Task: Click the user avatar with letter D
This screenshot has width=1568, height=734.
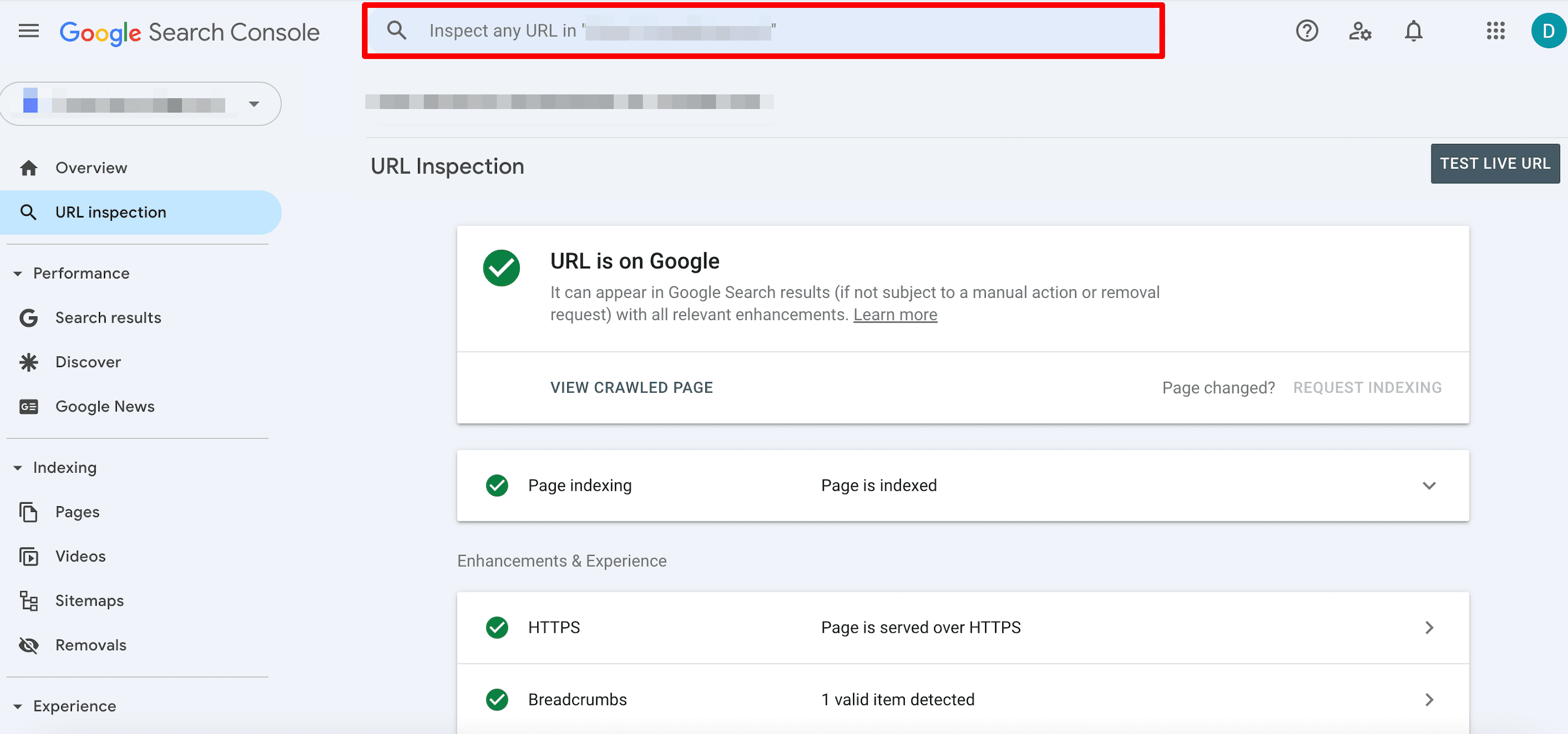Action: pyautogui.click(x=1547, y=31)
